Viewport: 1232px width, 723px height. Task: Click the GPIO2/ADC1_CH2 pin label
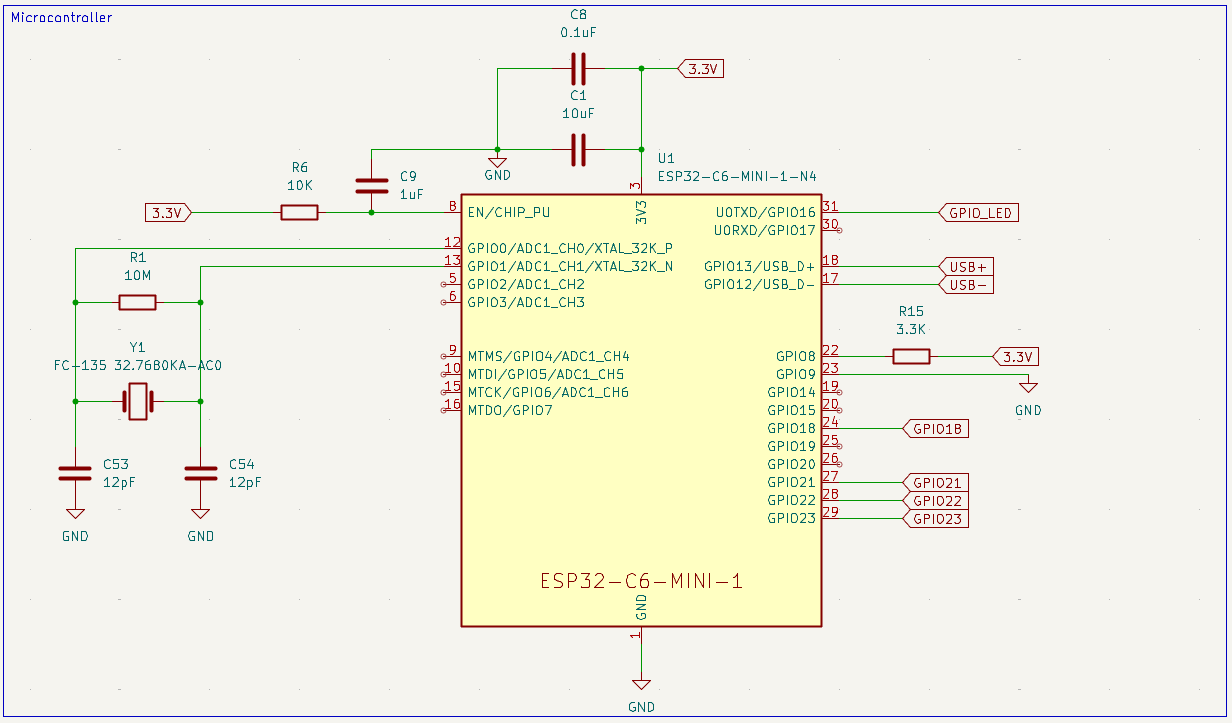click(526, 284)
